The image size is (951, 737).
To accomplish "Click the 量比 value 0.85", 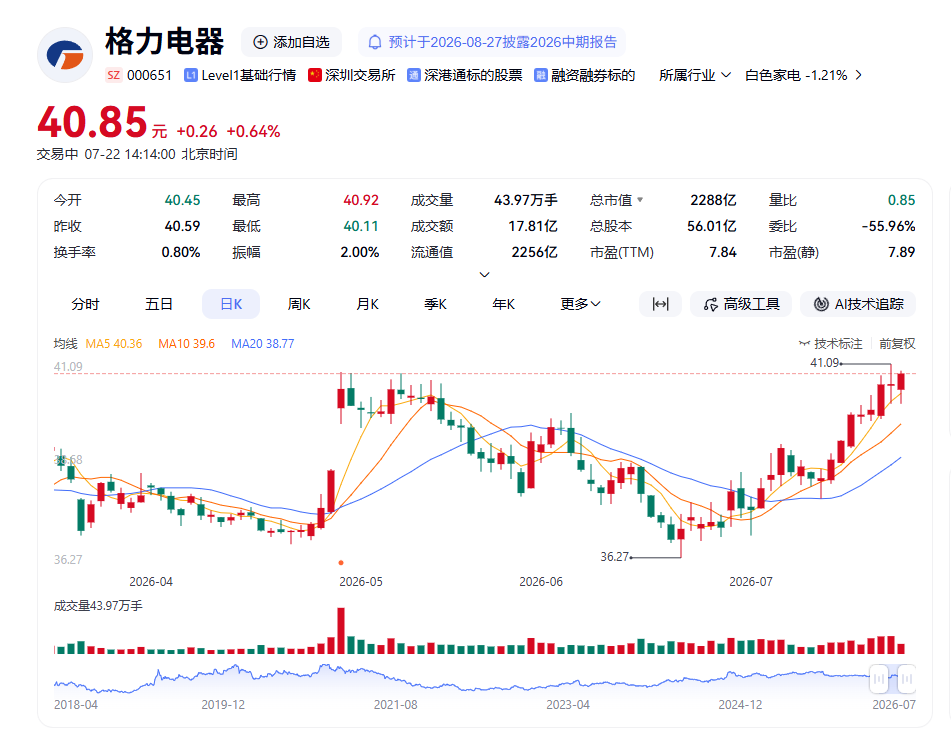I will [x=901, y=200].
